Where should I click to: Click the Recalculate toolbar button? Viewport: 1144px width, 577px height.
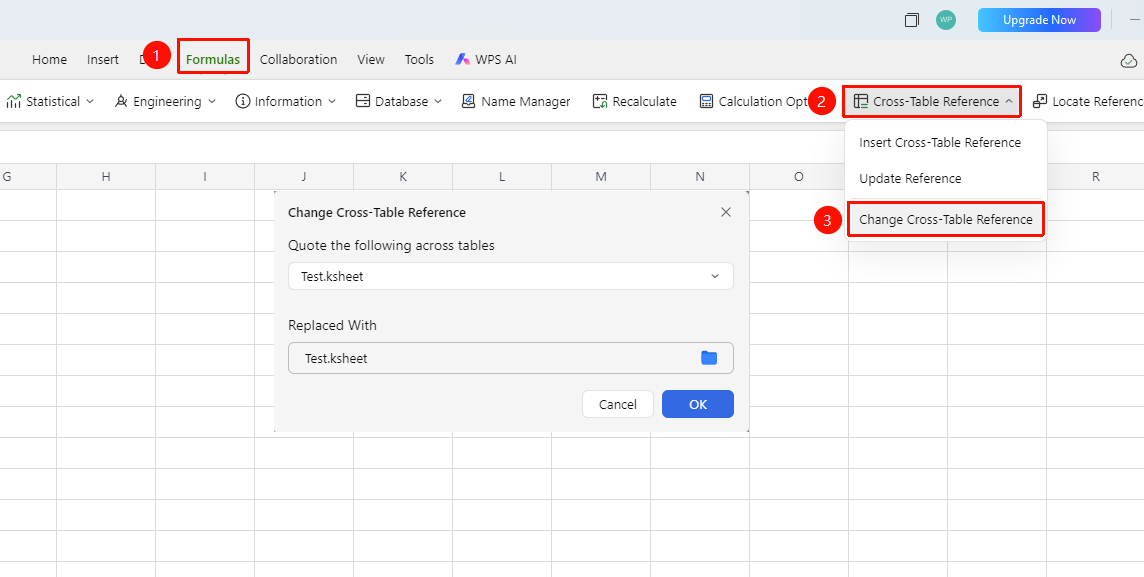(x=634, y=101)
